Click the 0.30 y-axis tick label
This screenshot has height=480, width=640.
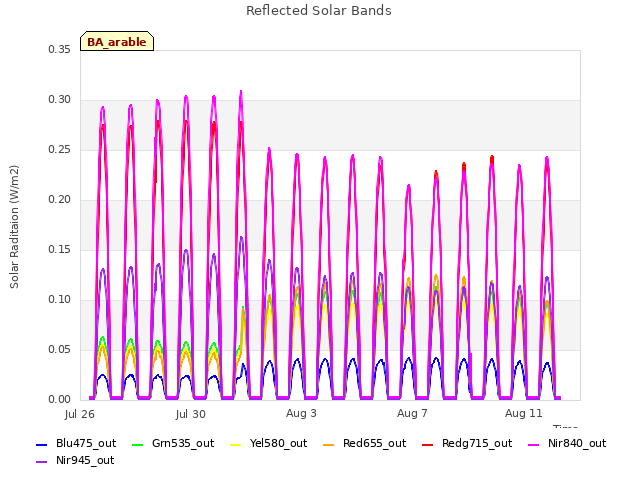(60, 100)
